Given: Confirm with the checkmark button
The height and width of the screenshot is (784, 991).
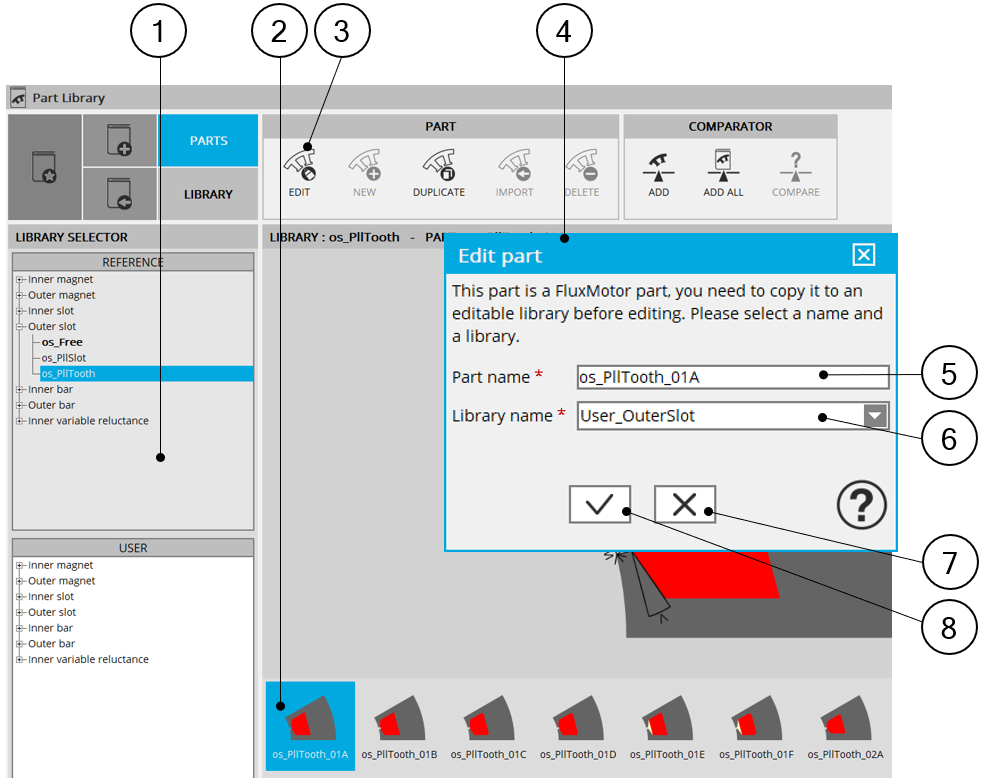Looking at the screenshot, I should pos(600,505).
